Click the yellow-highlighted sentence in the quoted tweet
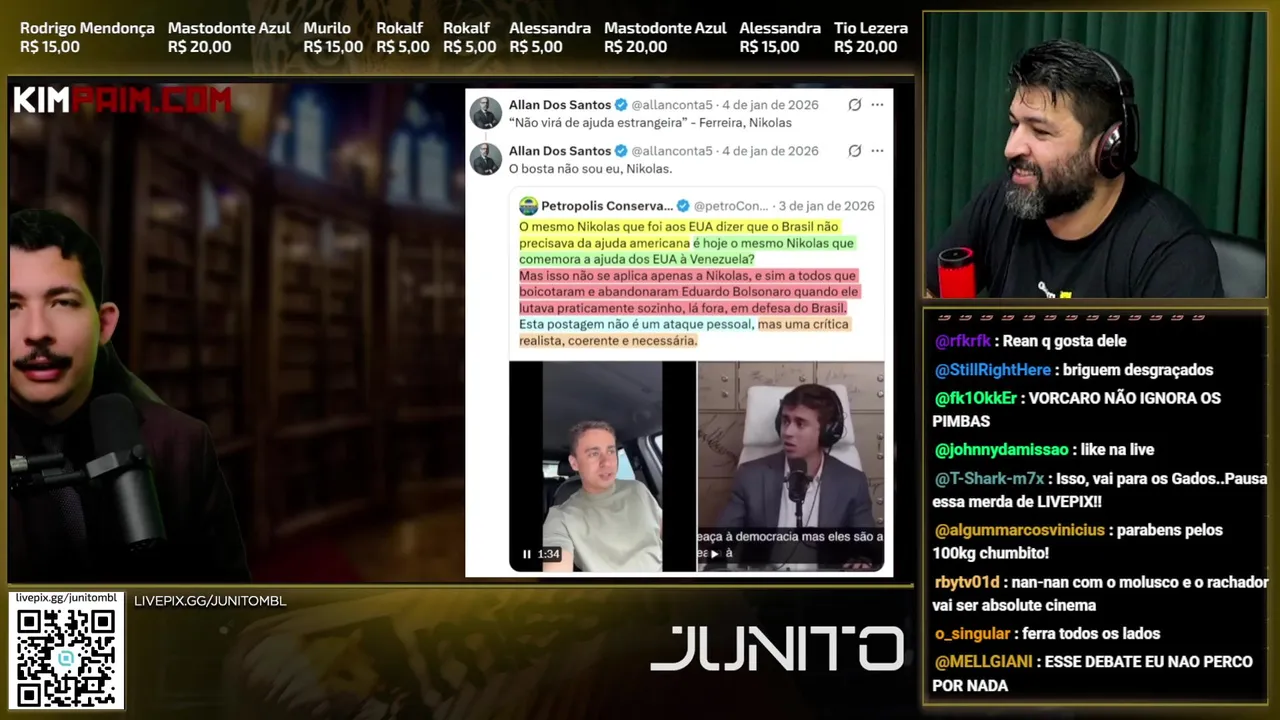The width and height of the screenshot is (1280, 720). (678, 235)
